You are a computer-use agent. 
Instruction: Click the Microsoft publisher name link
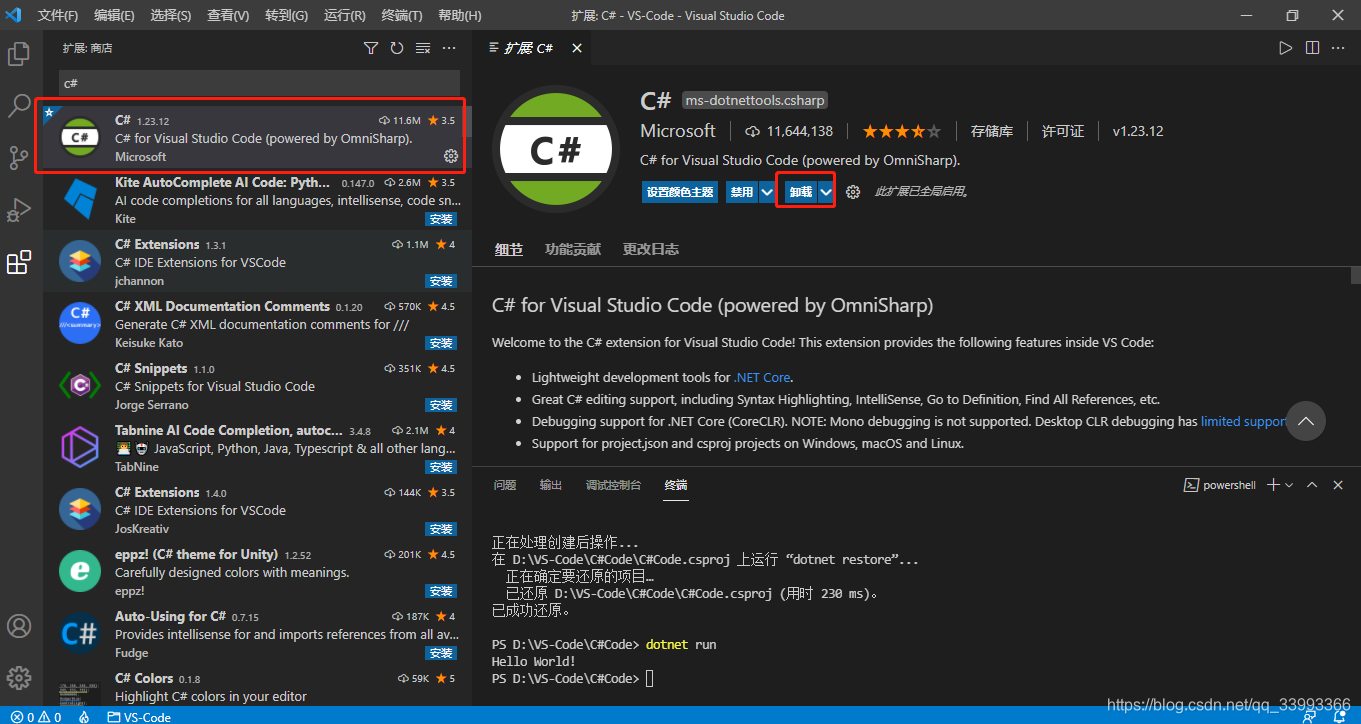point(678,131)
